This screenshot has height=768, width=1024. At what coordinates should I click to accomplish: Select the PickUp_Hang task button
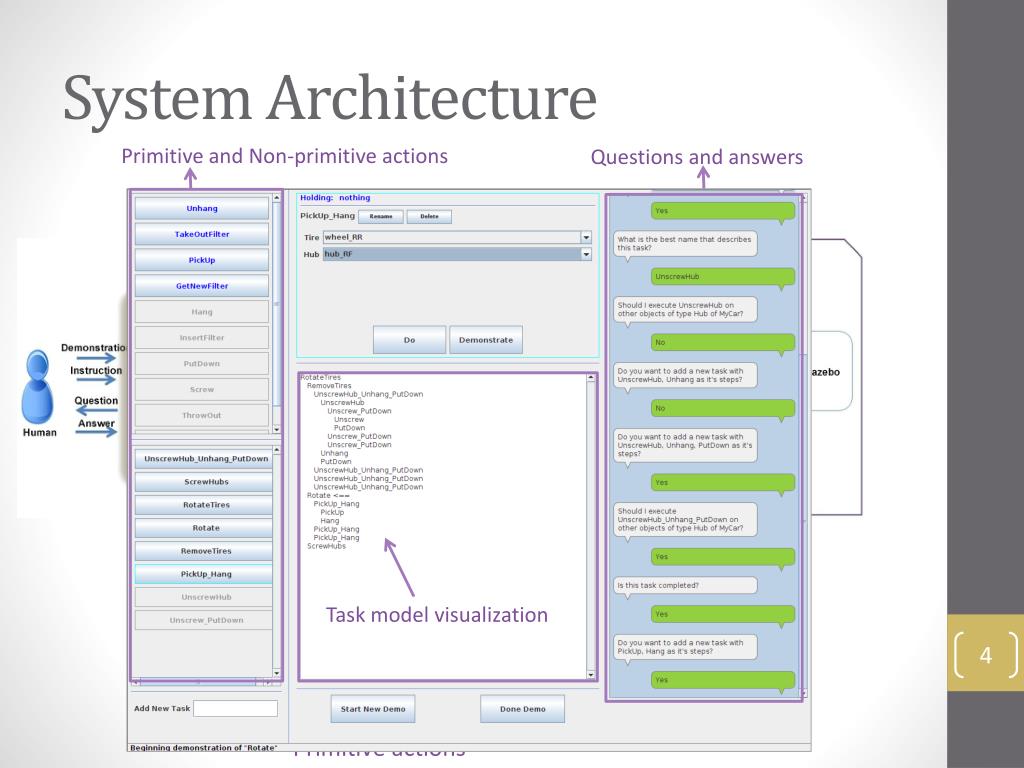[x=204, y=574]
